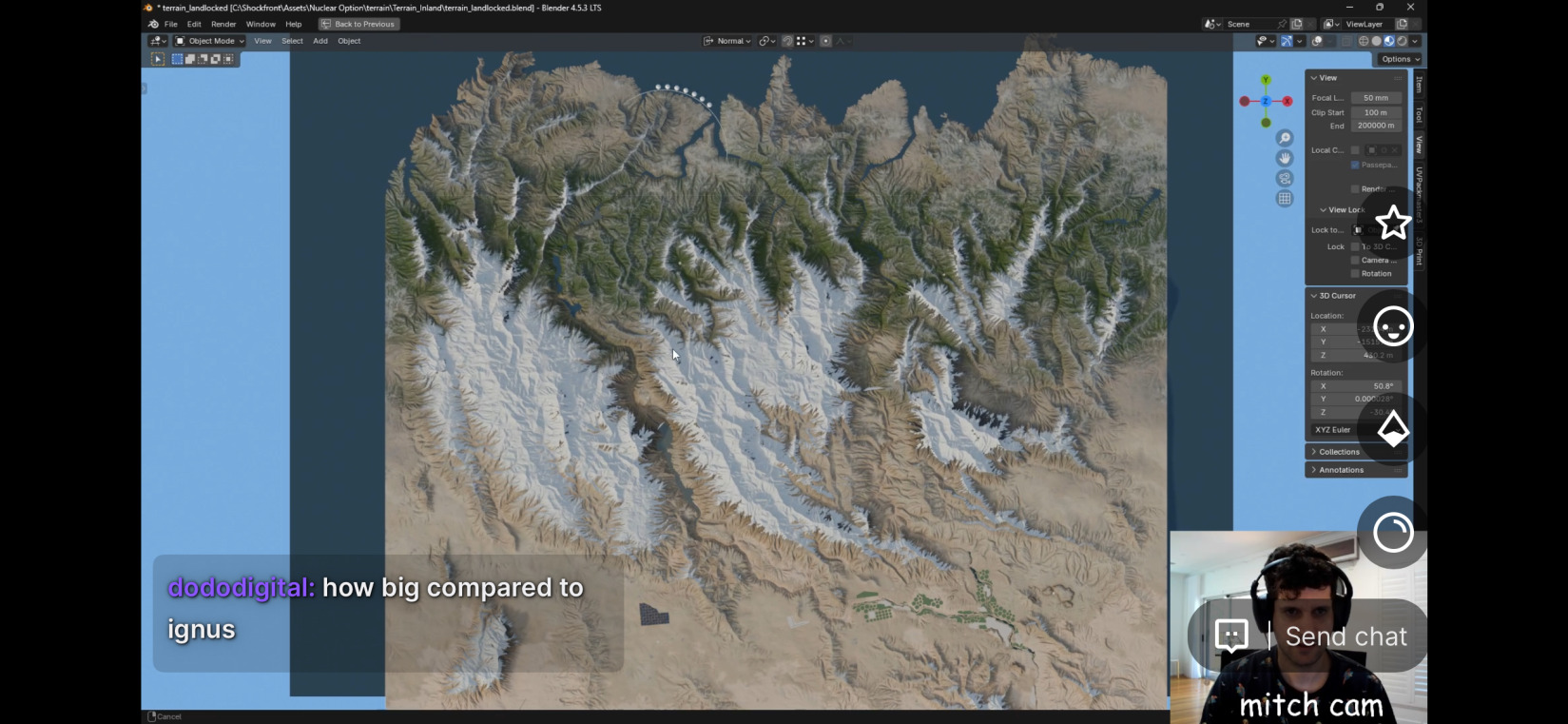1568x724 pixels.
Task: Click the diamond bits icon on overlay
Action: [x=1393, y=429]
